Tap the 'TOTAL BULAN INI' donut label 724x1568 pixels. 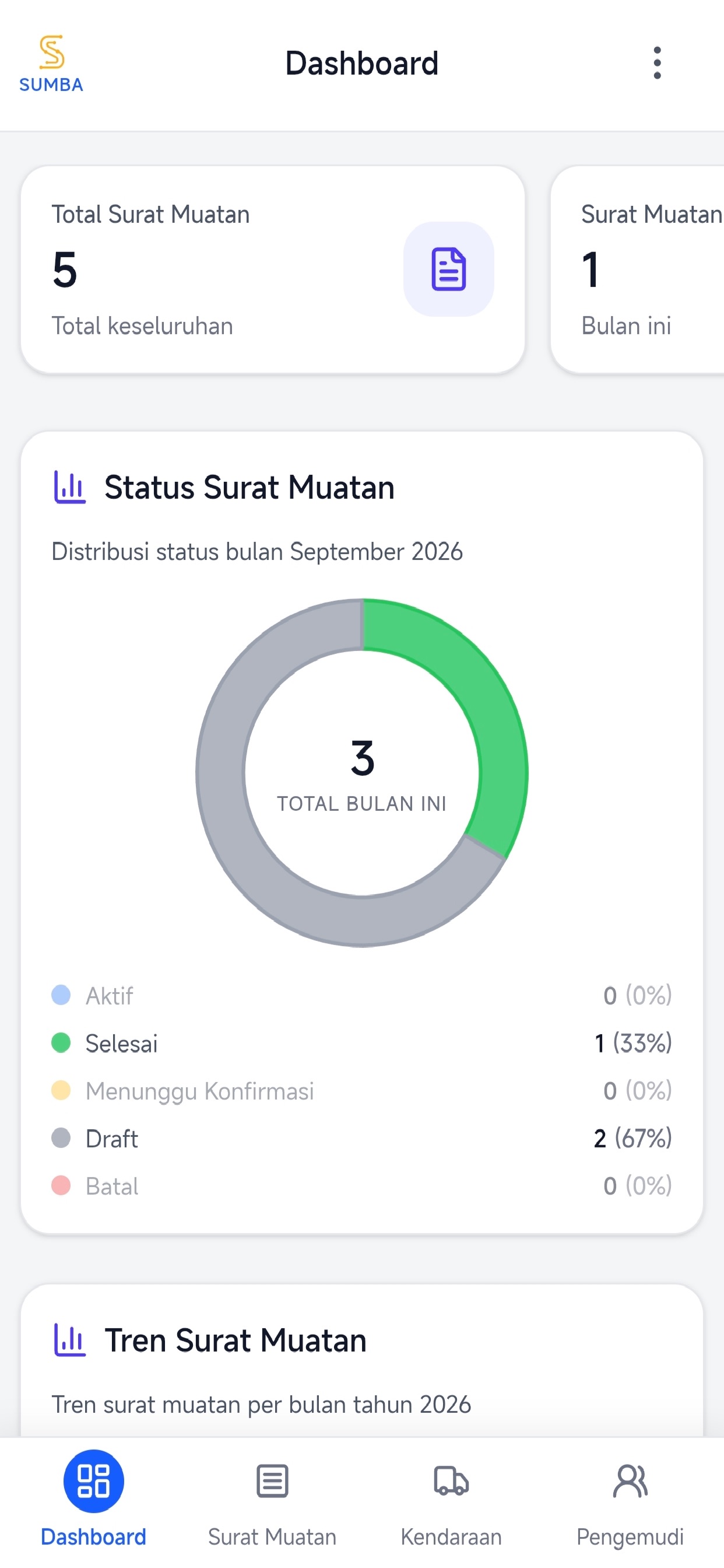[362, 803]
